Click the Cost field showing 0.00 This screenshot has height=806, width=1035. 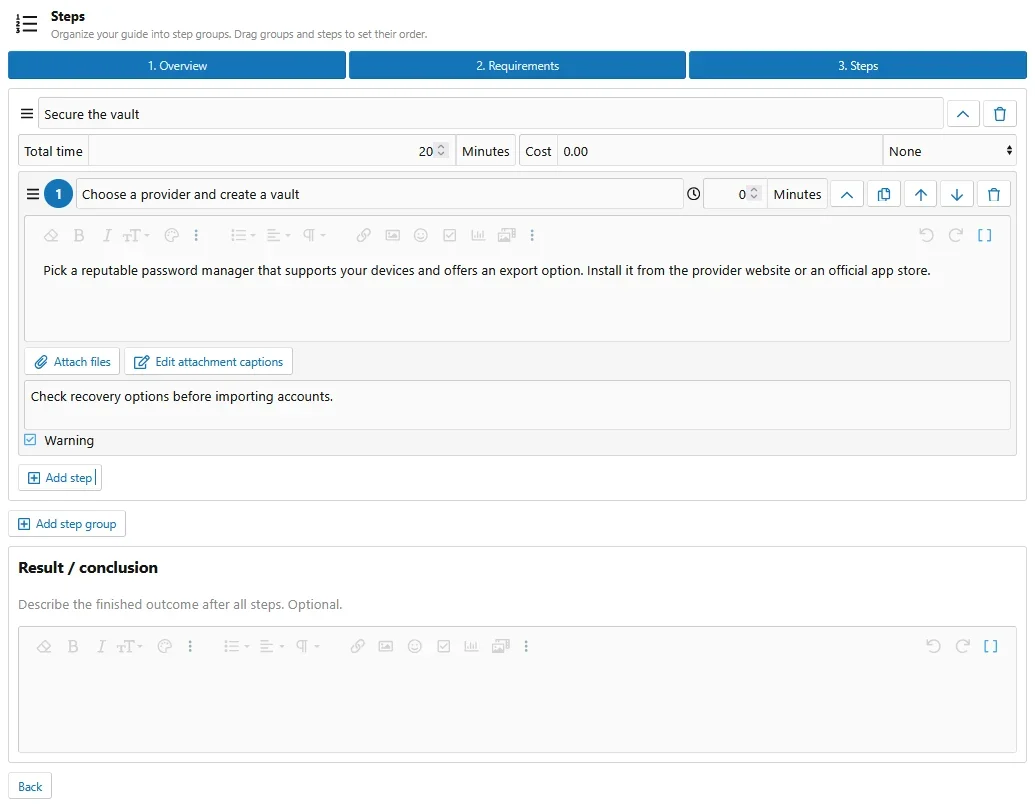pos(720,151)
